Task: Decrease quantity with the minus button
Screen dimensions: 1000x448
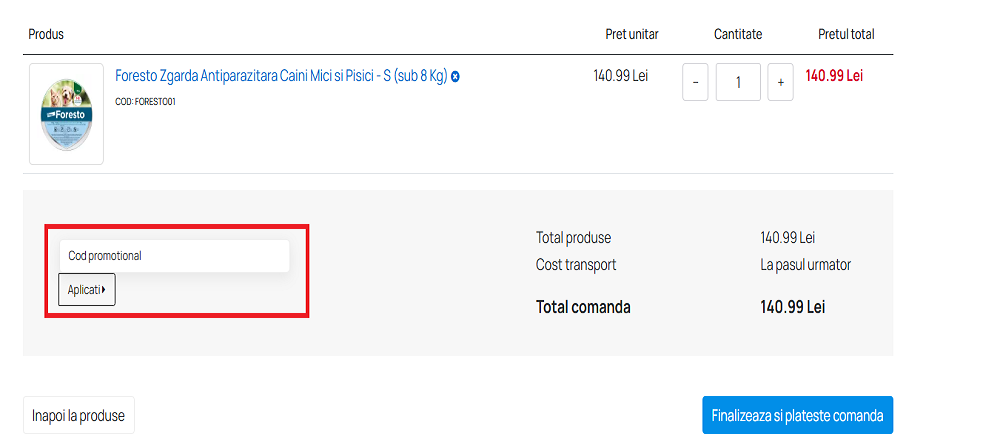Action: pyautogui.click(x=695, y=82)
